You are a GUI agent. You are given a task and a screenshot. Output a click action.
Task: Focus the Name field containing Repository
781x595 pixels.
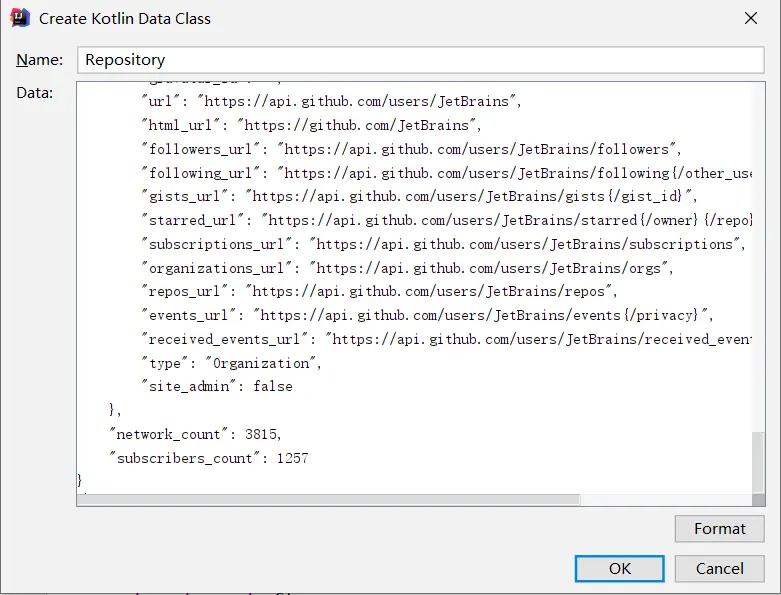coord(421,60)
